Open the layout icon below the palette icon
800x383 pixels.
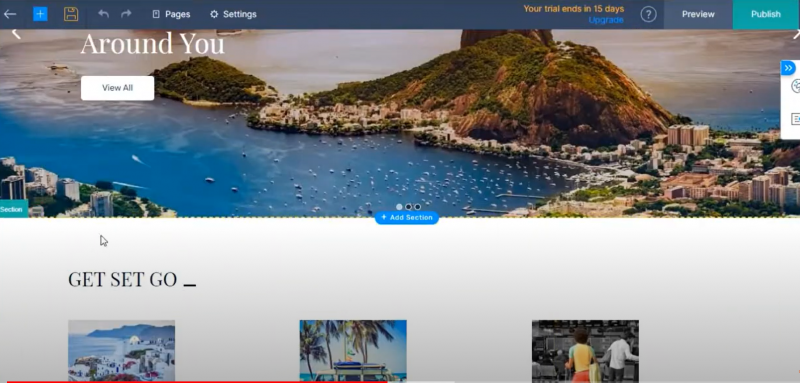795,119
